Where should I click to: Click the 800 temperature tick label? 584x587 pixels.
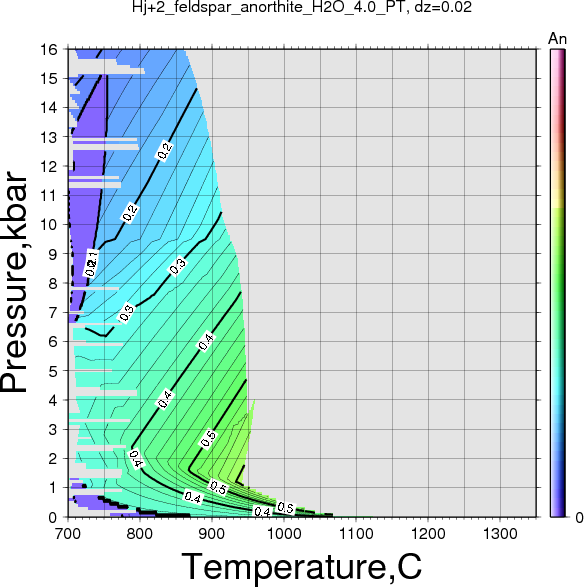pos(140,533)
